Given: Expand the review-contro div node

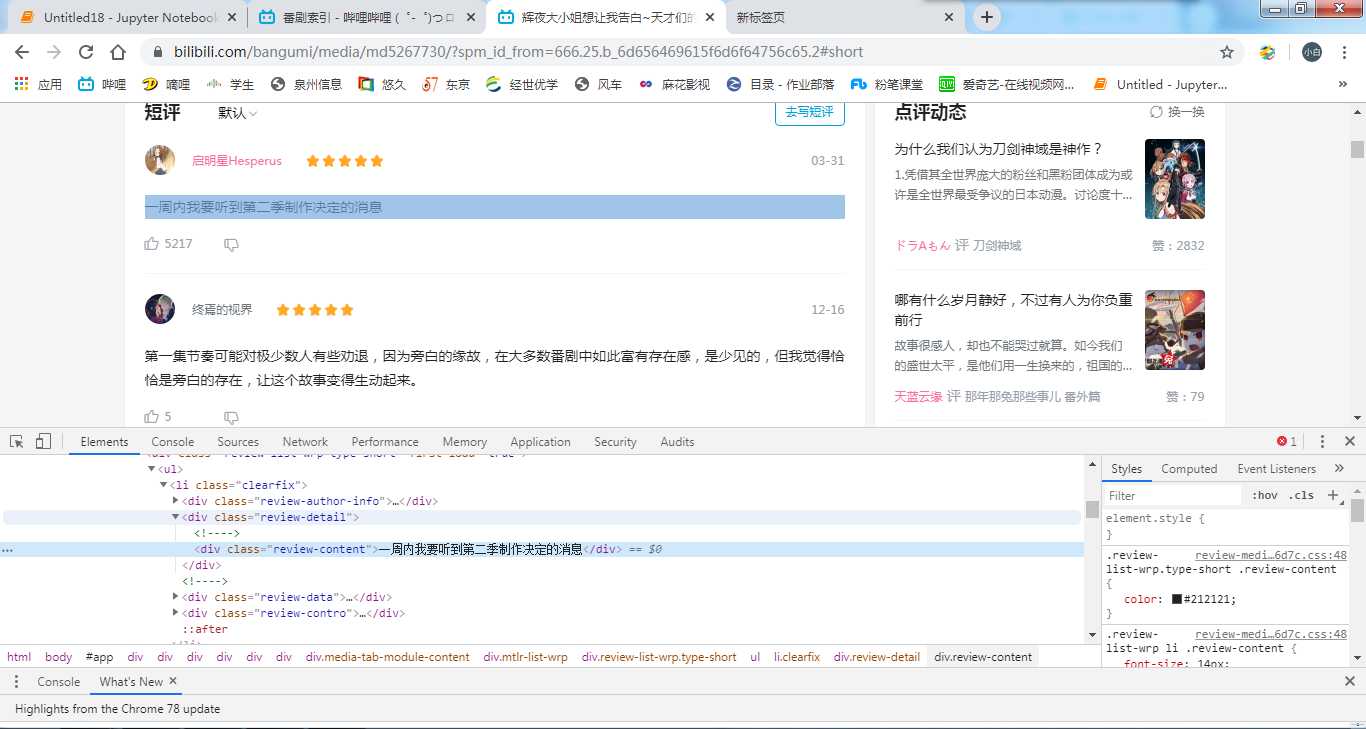Looking at the screenshot, I should [x=176, y=613].
